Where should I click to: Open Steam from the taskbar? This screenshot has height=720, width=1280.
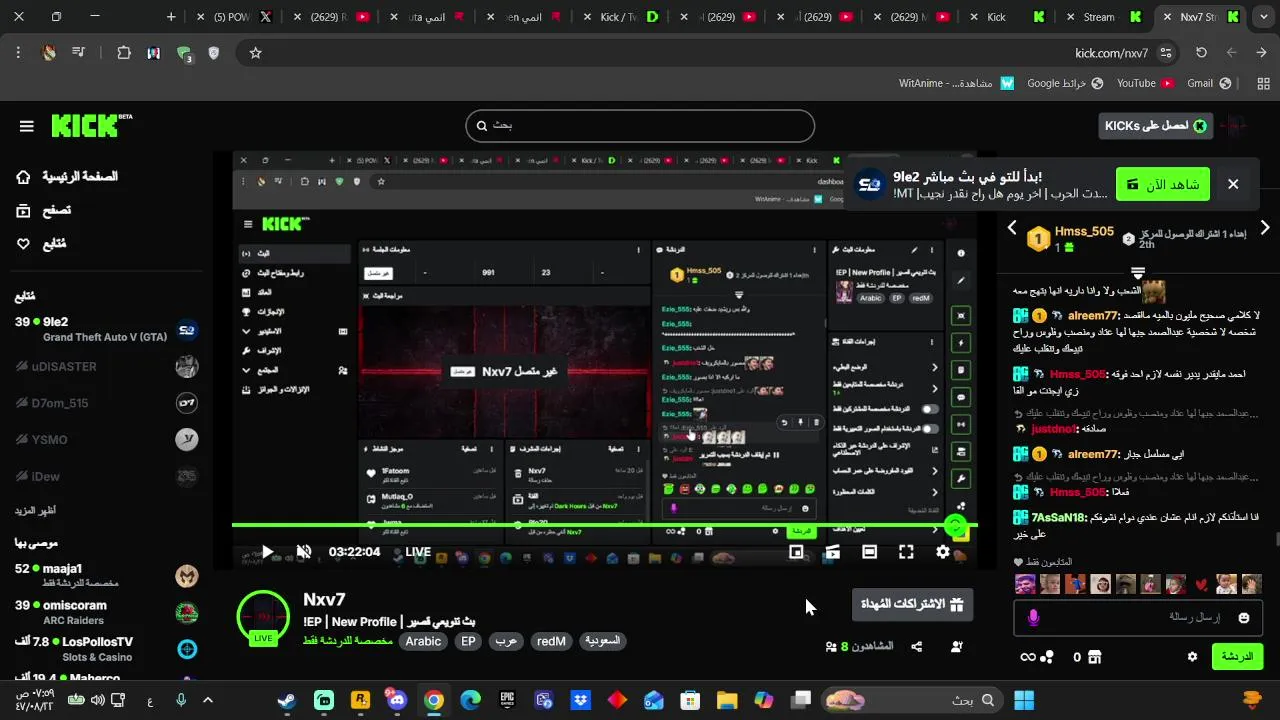(286, 700)
